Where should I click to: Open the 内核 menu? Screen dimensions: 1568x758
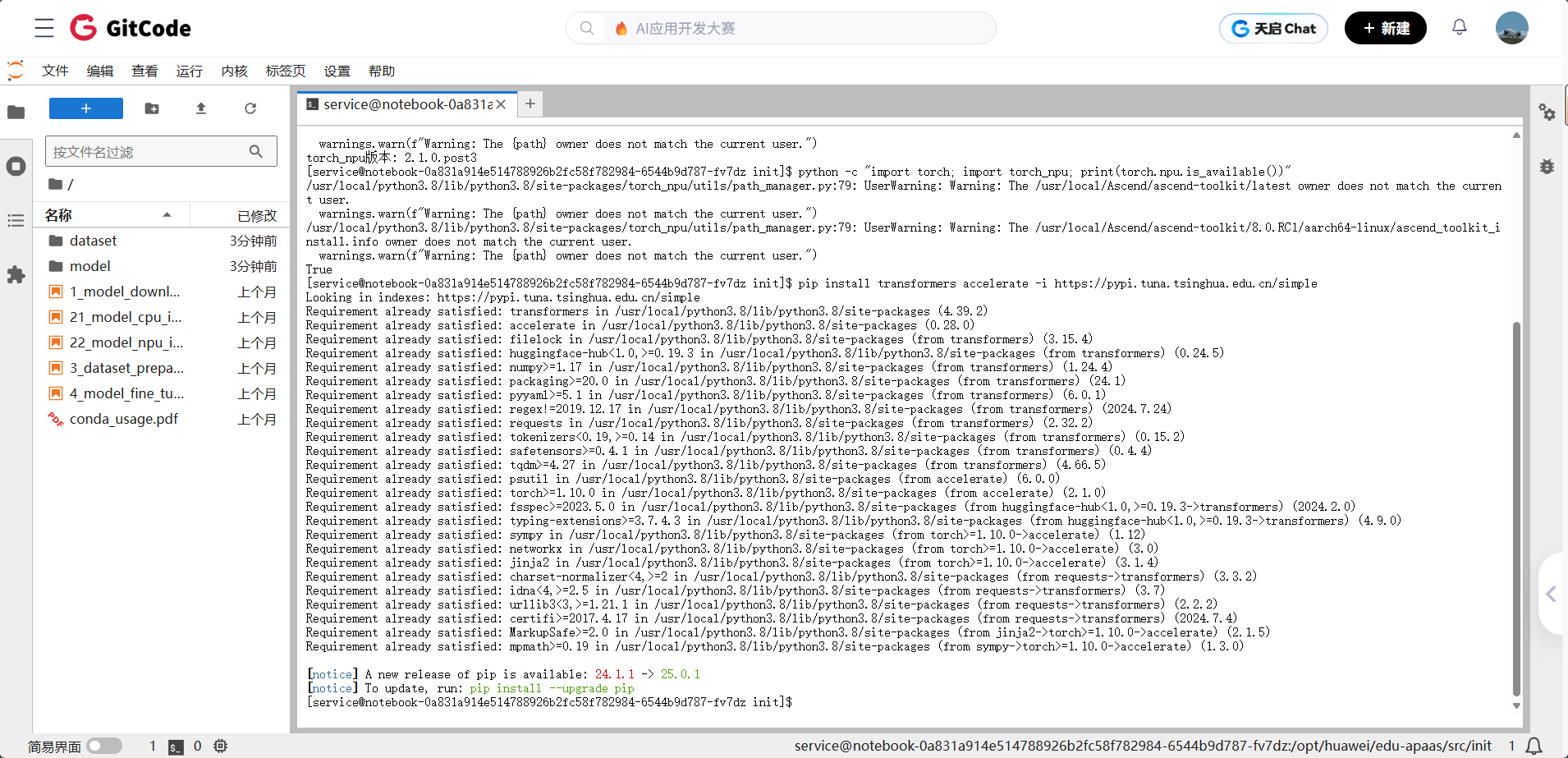click(x=234, y=71)
